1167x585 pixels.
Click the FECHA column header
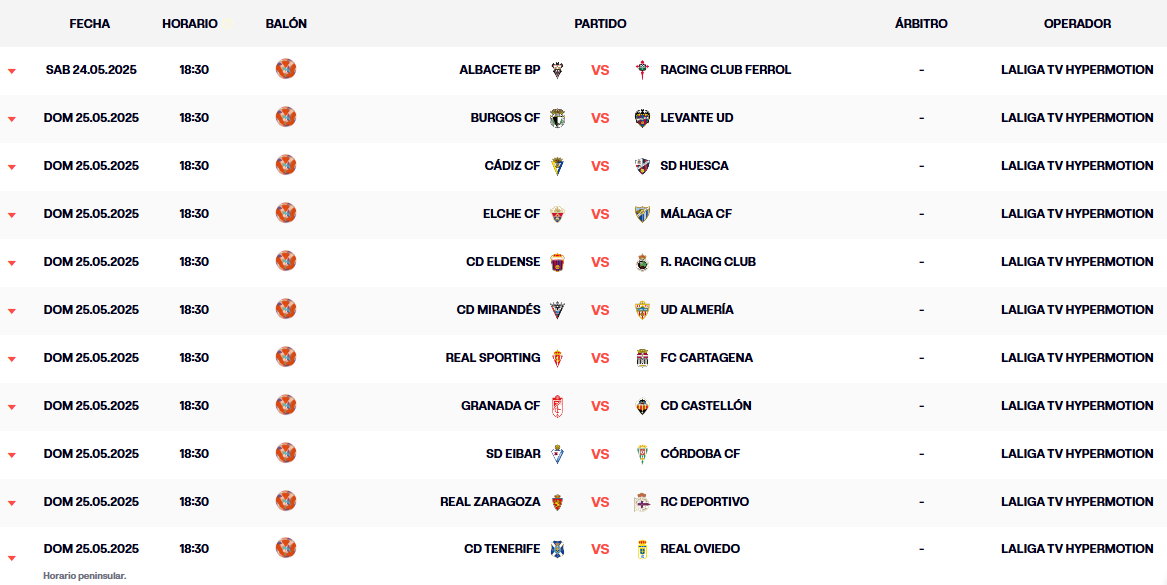point(89,24)
